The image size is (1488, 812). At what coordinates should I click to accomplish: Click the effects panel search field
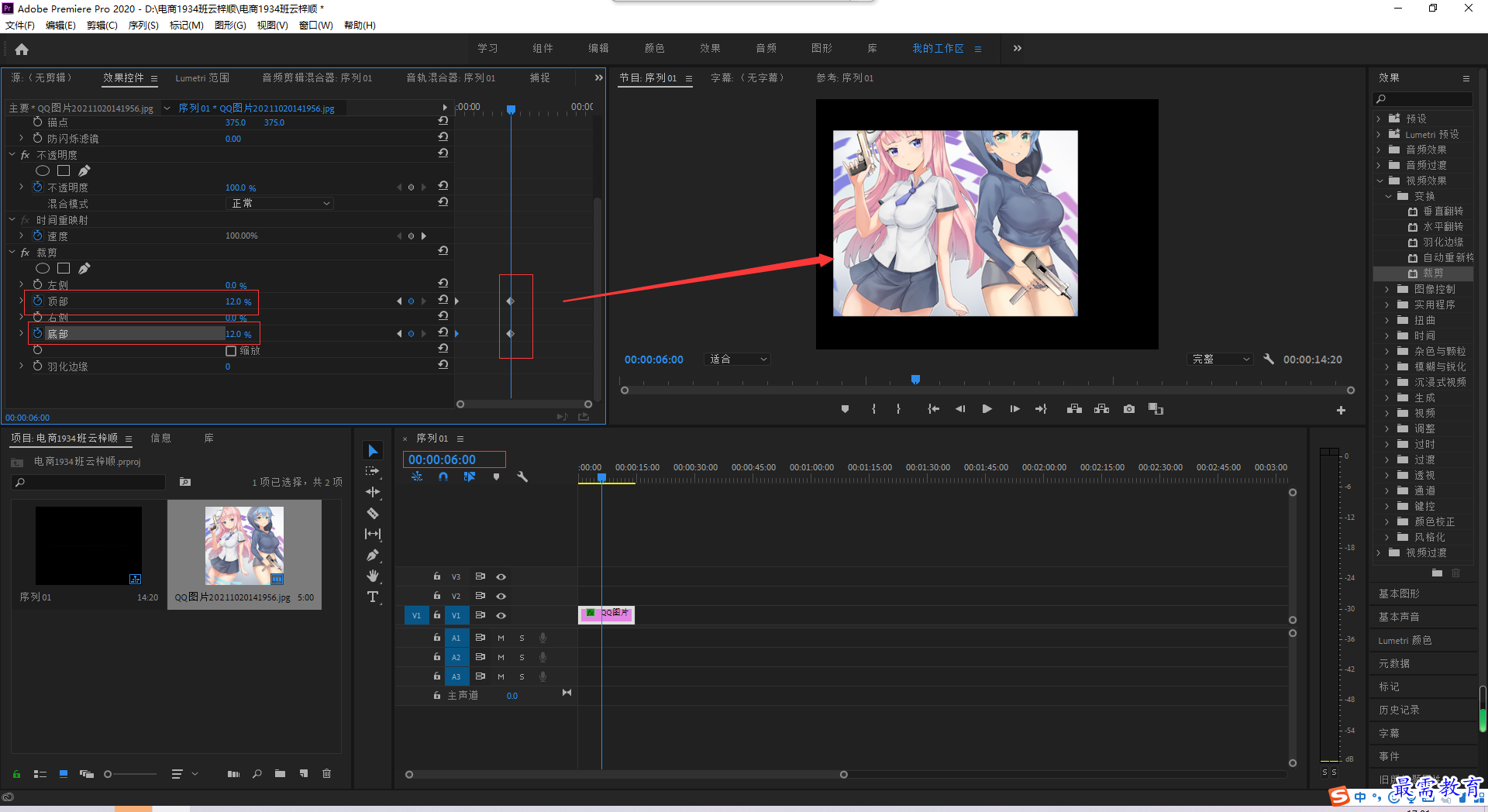[1423, 99]
